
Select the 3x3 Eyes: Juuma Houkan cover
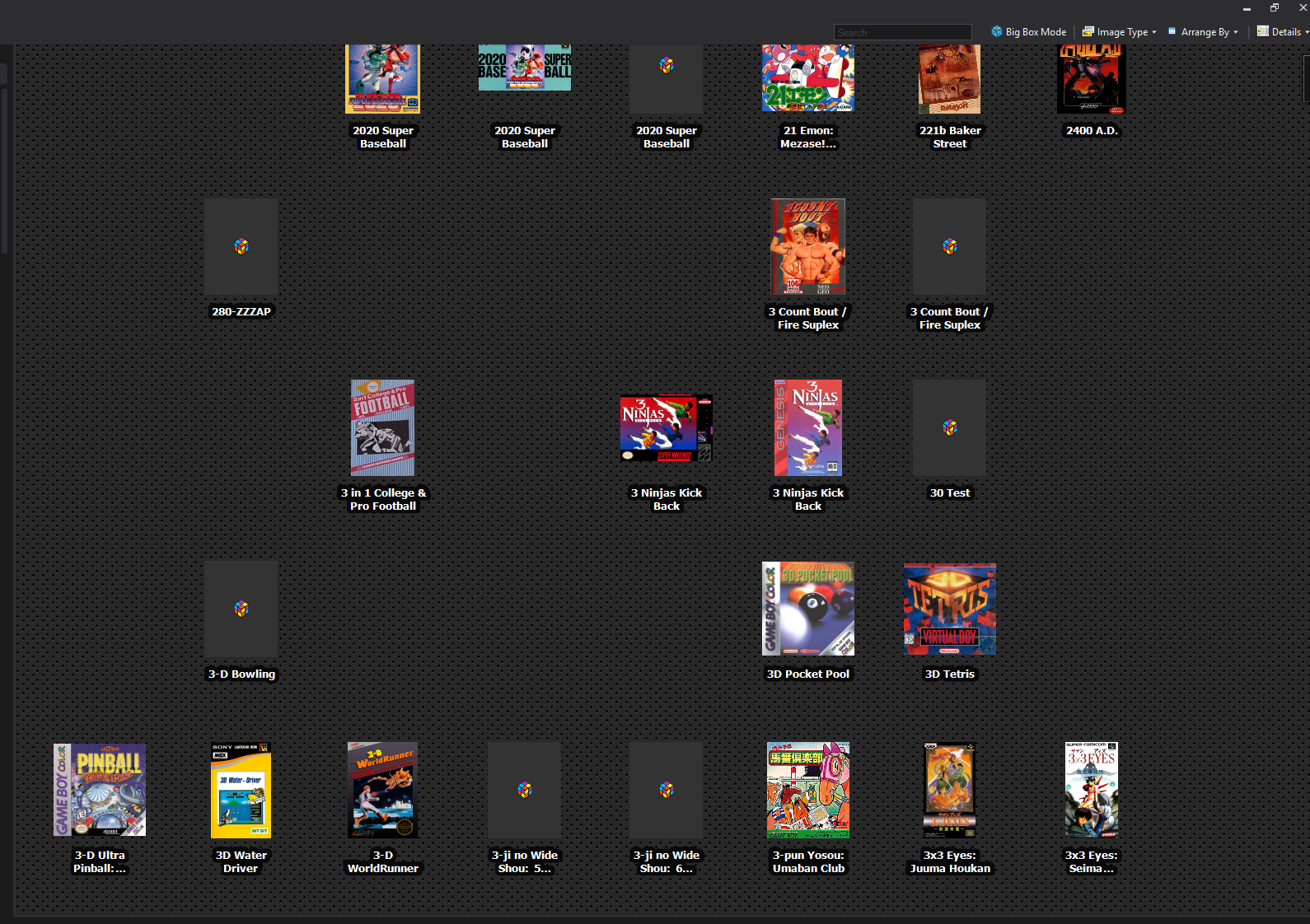[950, 790]
